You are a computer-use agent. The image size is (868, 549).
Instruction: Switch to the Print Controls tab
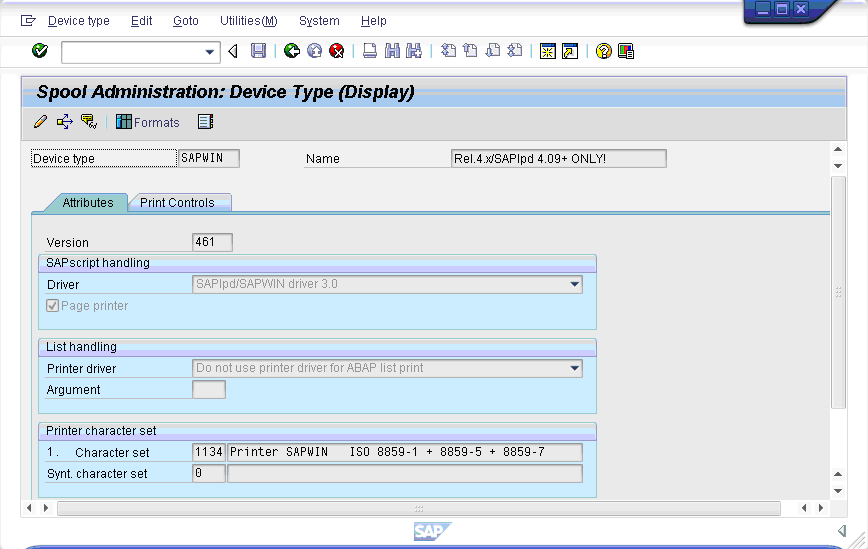point(177,203)
